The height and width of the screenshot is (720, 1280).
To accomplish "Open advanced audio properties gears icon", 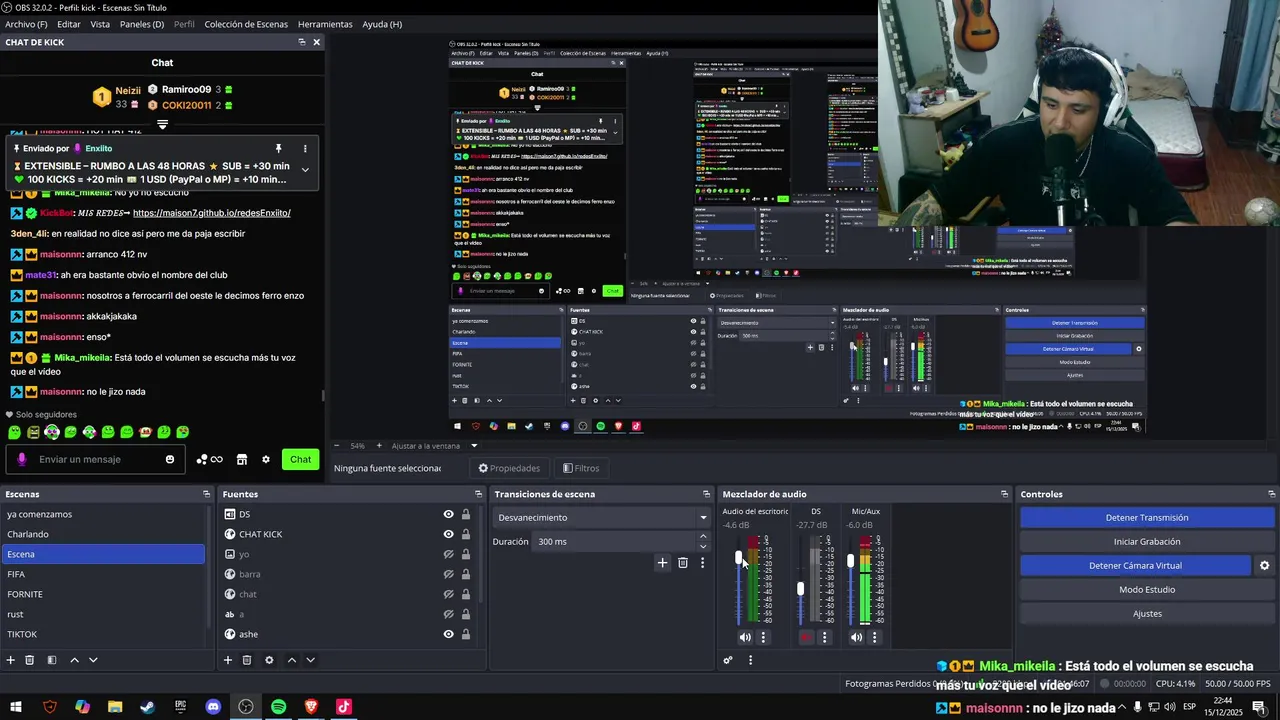I will 728,660.
